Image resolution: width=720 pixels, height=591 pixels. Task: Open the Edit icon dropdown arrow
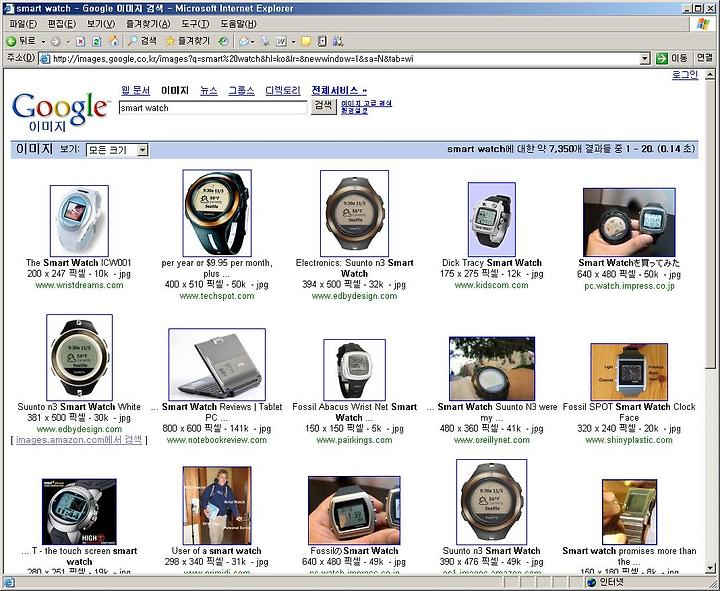(x=293, y=42)
